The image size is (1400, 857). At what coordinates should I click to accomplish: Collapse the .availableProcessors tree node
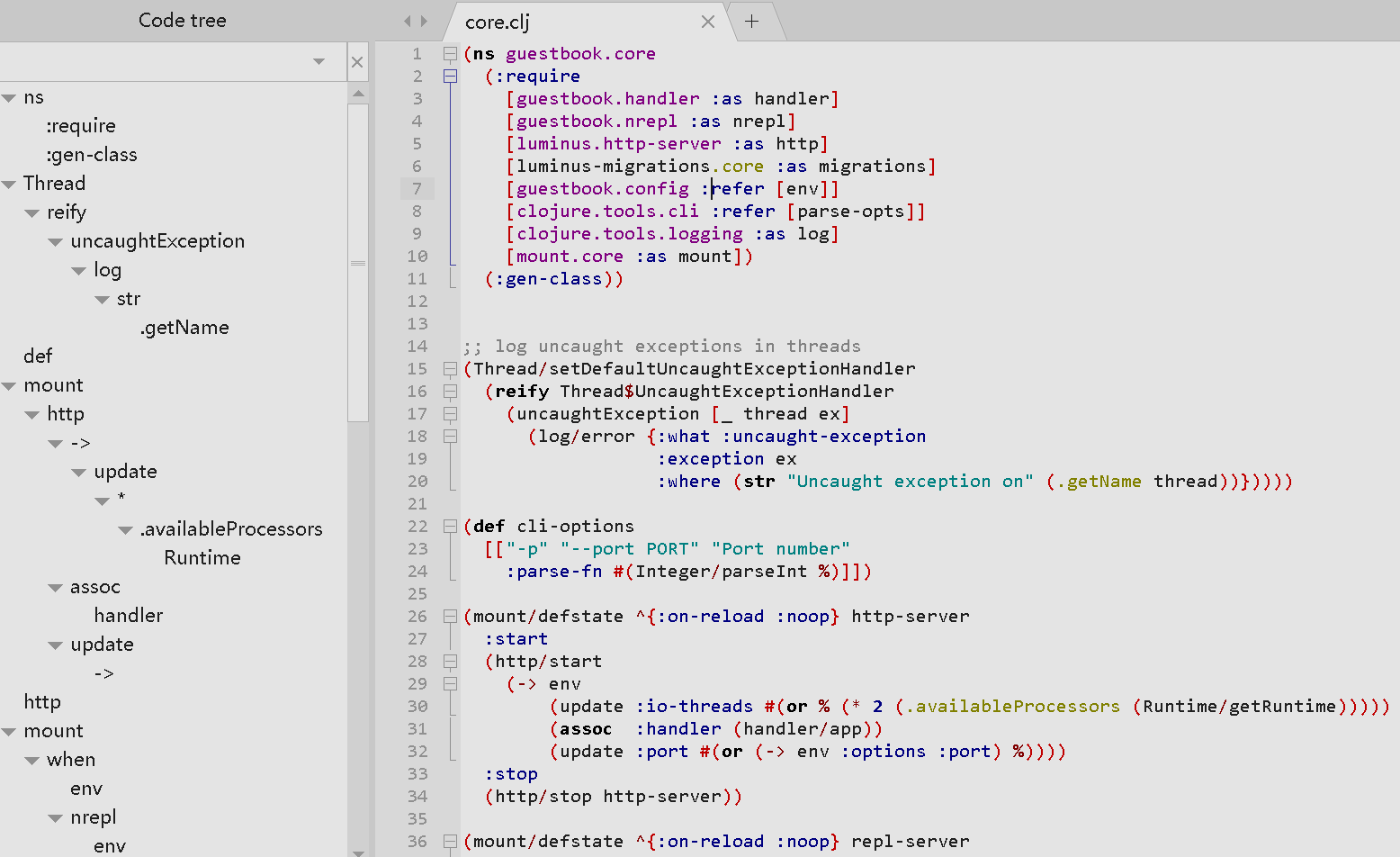[x=126, y=530]
